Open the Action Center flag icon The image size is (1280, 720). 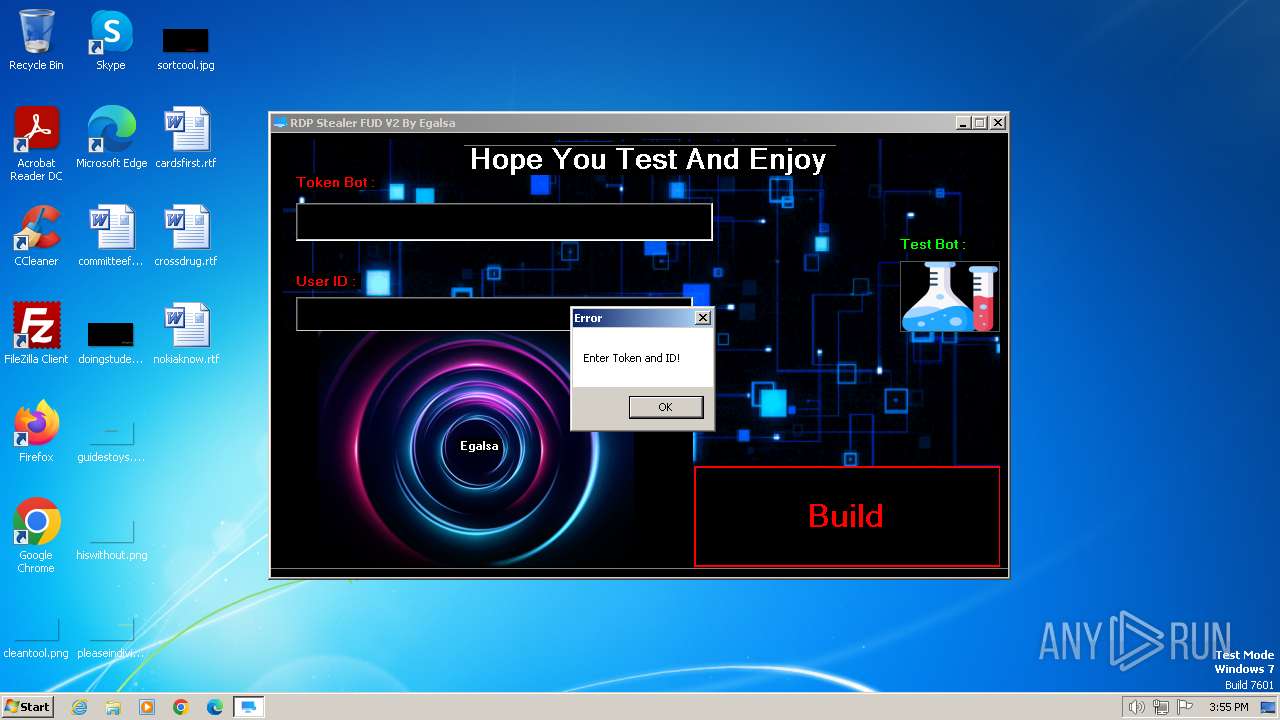coord(1185,707)
